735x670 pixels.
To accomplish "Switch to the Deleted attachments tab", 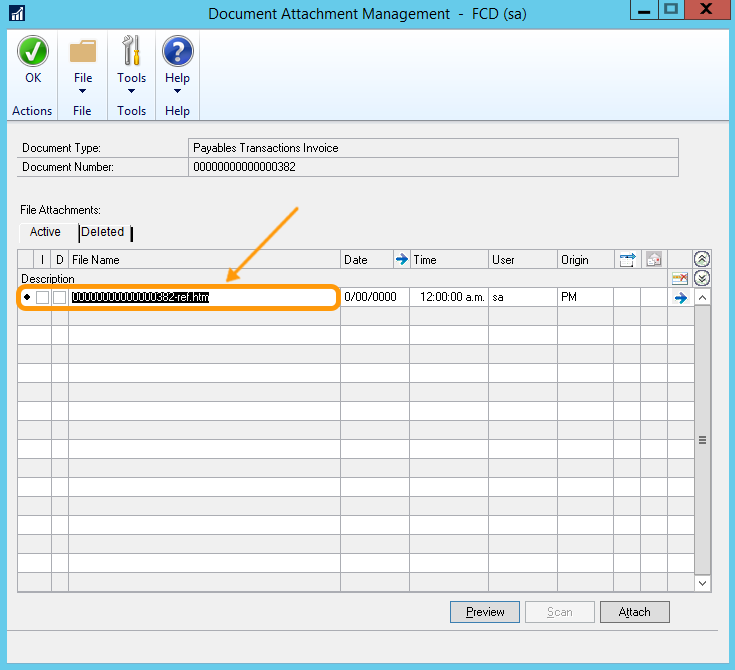I will [103, 232].
